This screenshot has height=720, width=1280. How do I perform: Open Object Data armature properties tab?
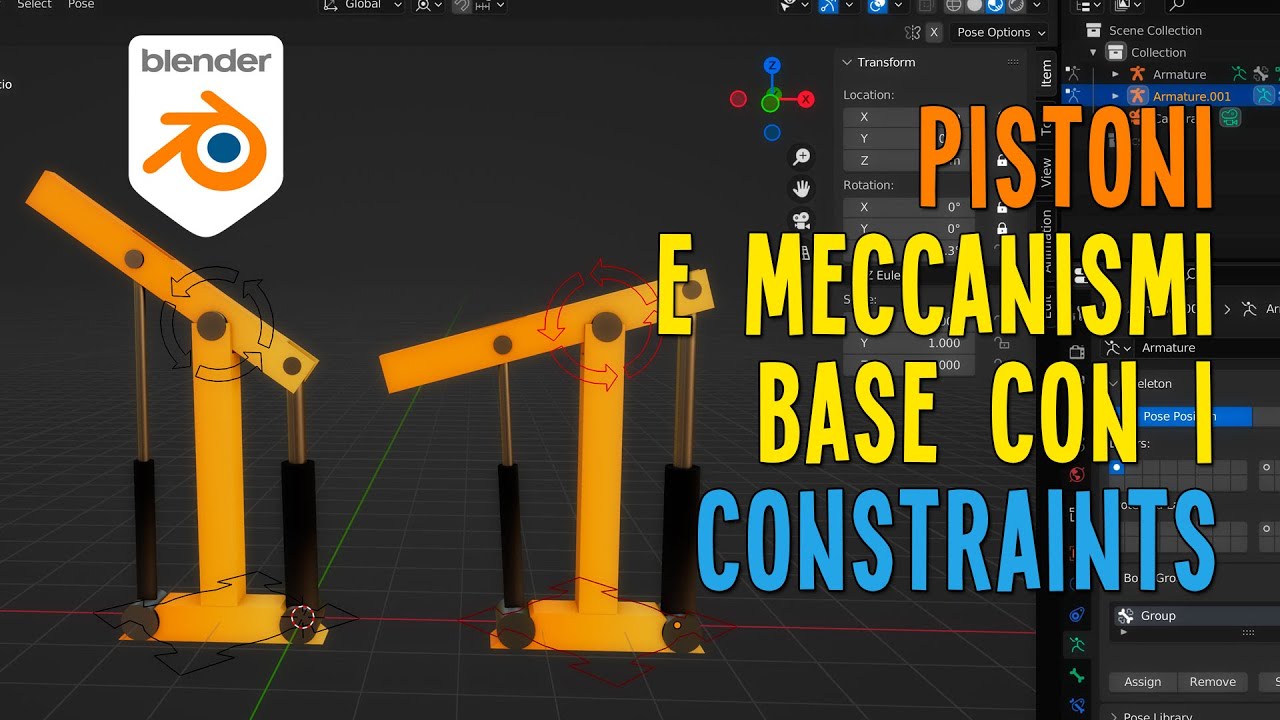click(1076, 645)
